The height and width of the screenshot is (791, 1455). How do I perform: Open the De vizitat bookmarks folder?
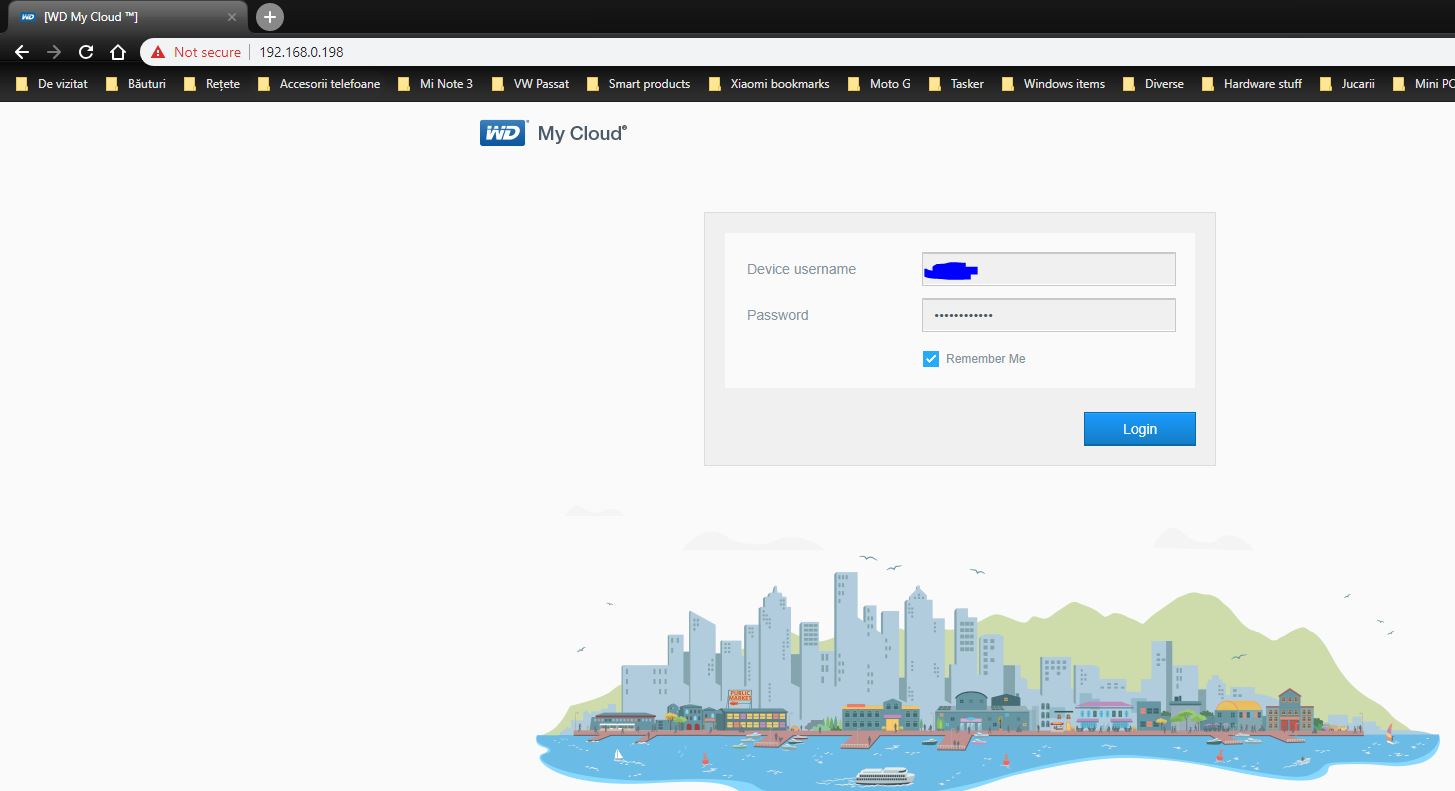(x=51, y=84)
